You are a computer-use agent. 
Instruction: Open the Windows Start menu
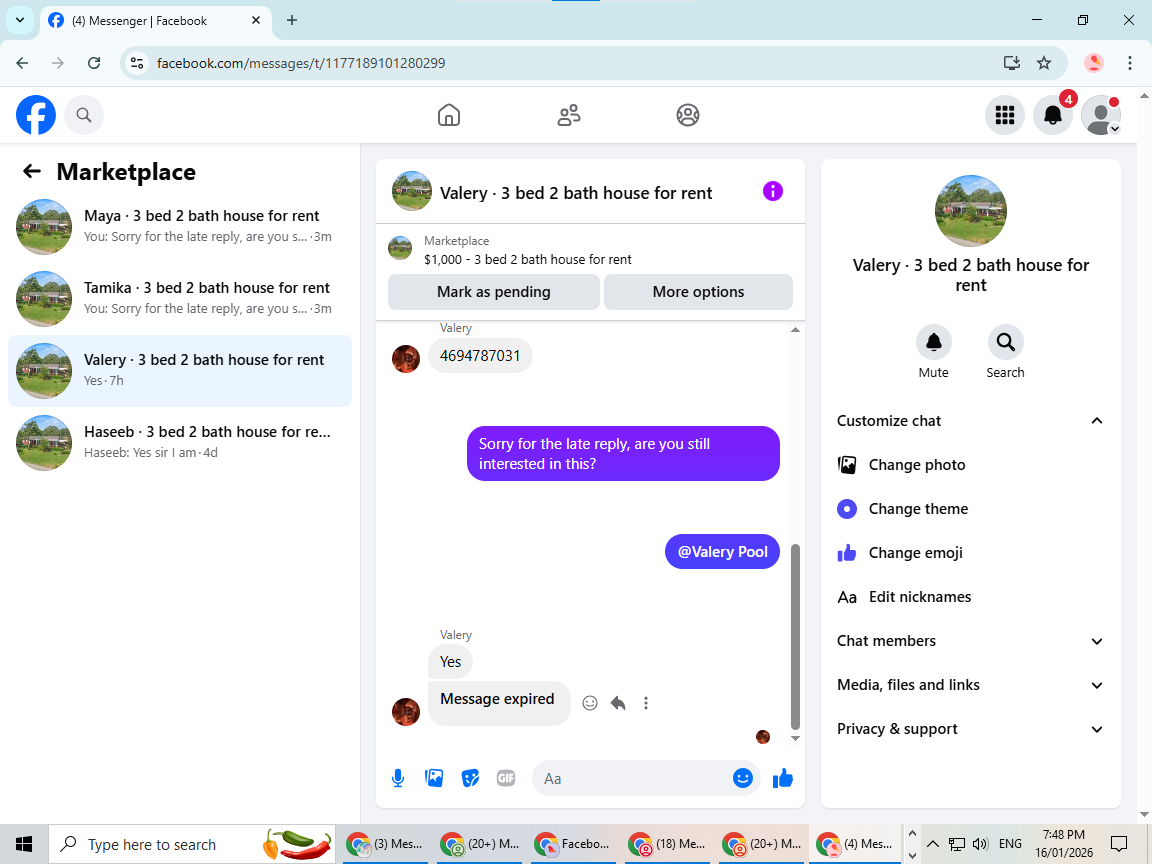[x=24, y=844]
